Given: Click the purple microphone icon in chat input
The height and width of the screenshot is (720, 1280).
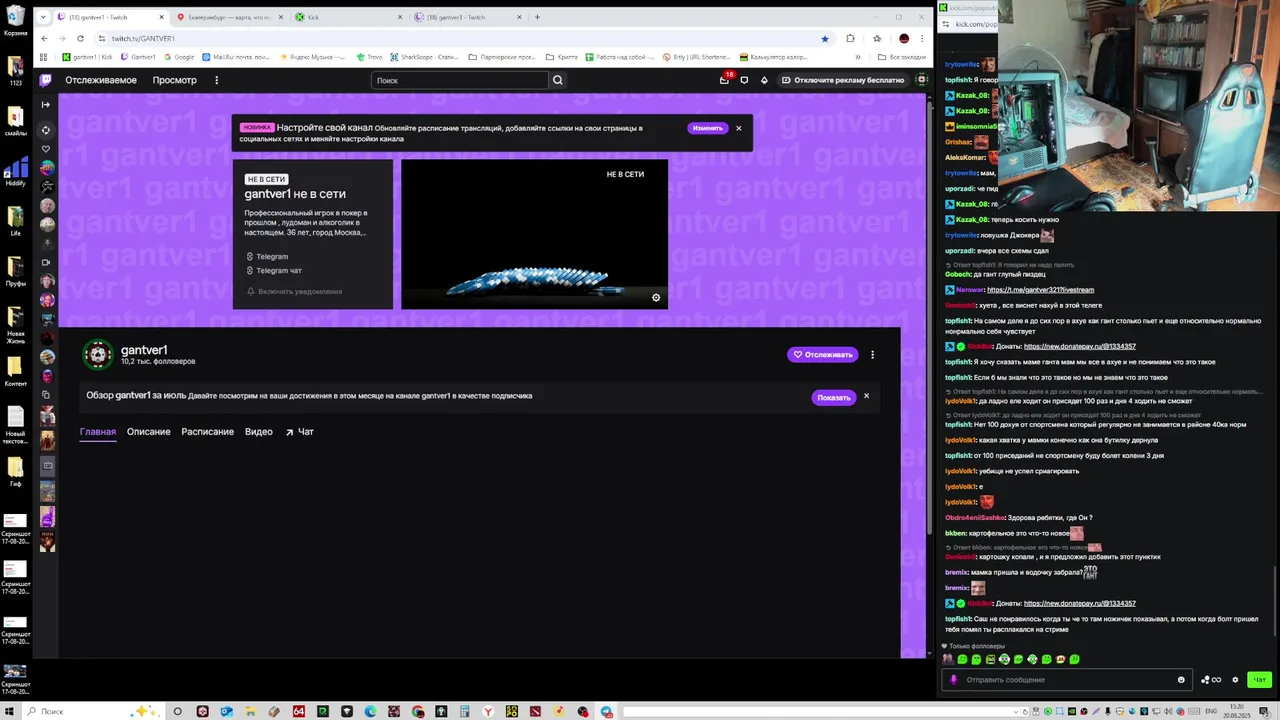Looking at the screenshot, I should [953, 680].
